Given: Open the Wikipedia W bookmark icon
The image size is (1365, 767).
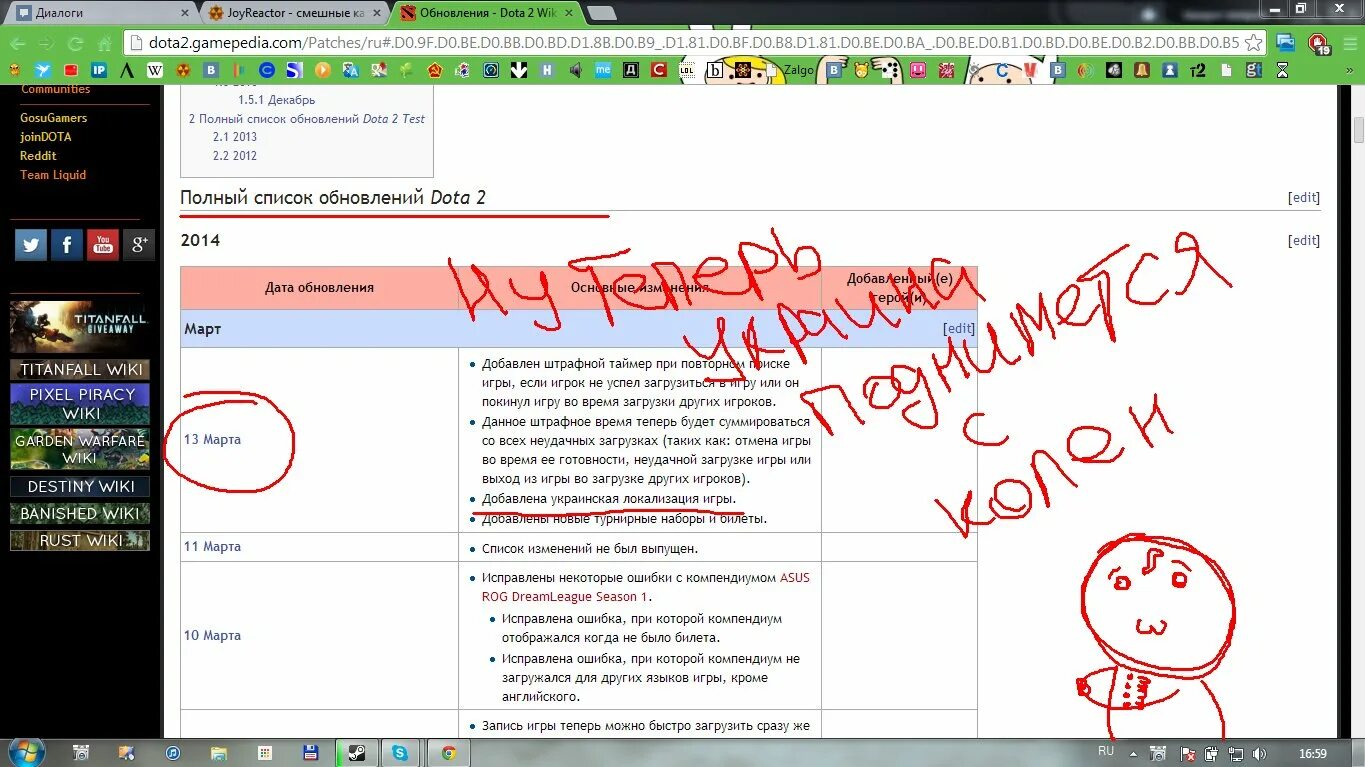Looking at the screenshot, I should pyautogui.click(x=155, y=71).
